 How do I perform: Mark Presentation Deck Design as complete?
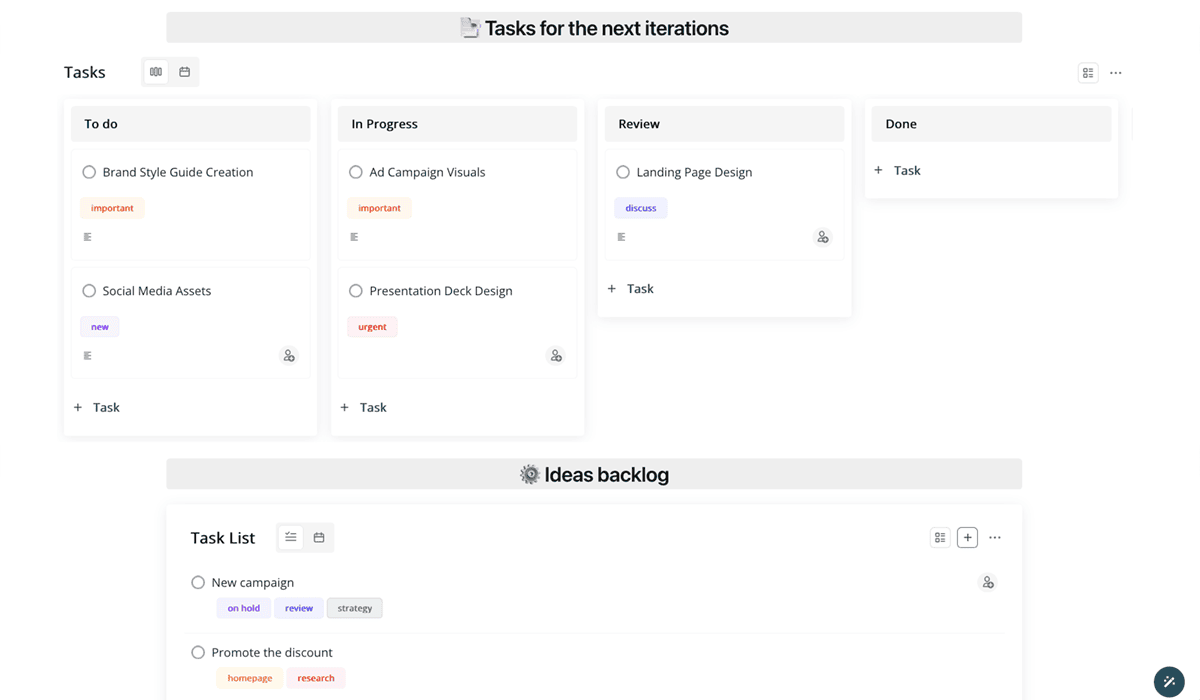(x=356, y=291)
